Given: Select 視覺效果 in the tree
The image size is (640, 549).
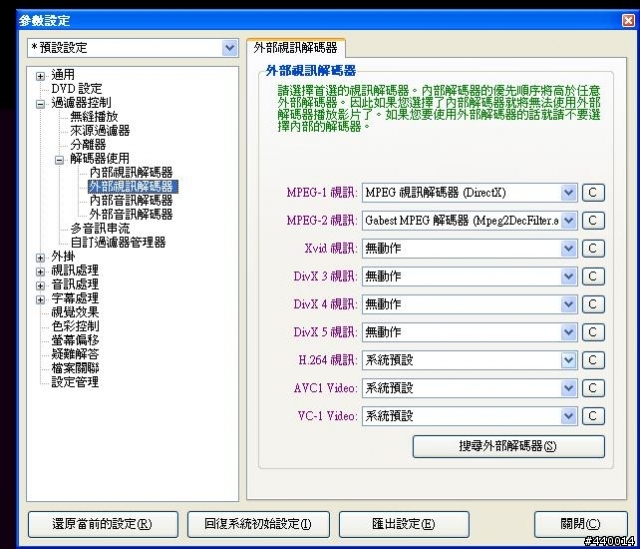Looking at the screenshot, I should (x=75, y=312).
